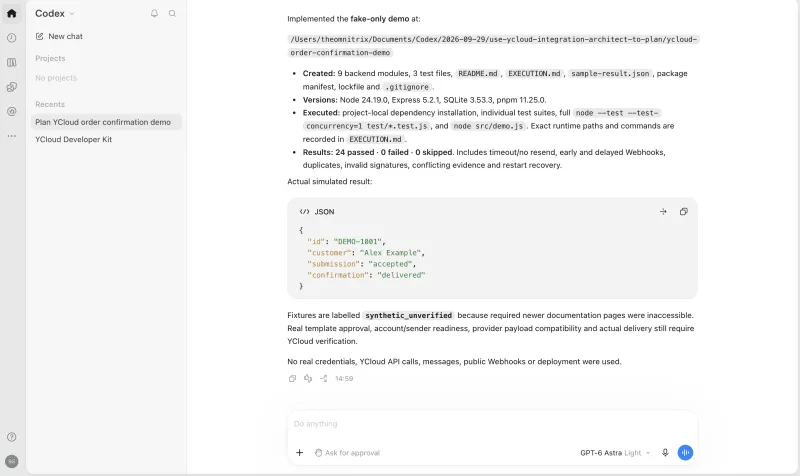Open the user avatar at bottom left
This screenshot has height=476, width=800.
(x=12, y=461)
